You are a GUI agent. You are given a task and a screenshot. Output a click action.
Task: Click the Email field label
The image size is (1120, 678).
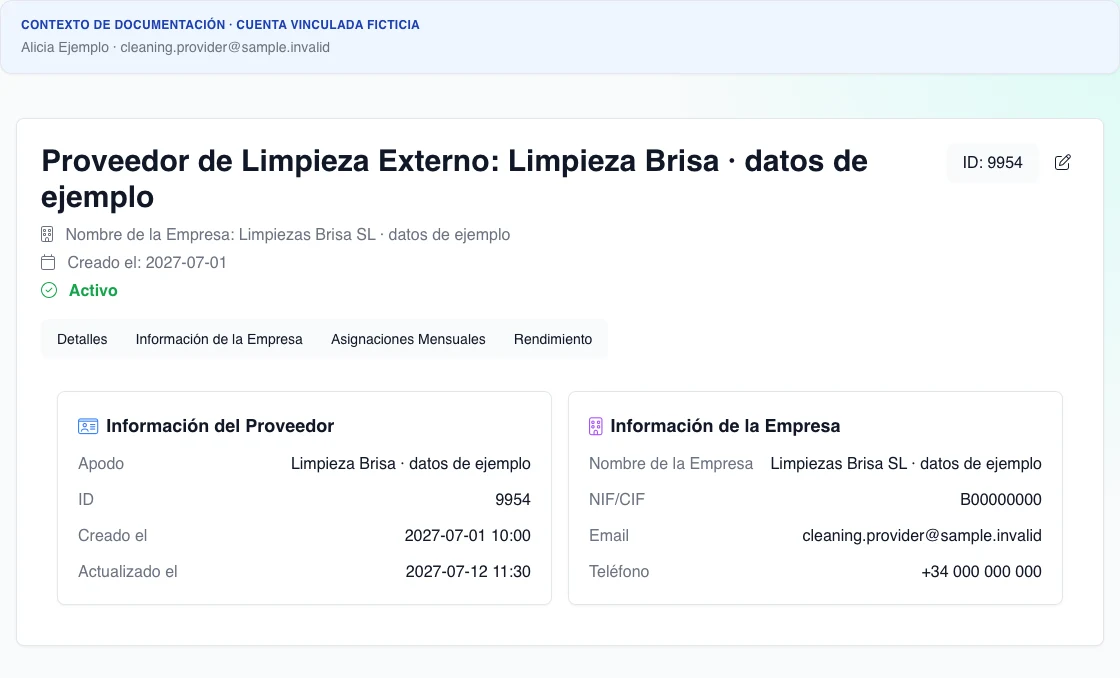(609, 535)
